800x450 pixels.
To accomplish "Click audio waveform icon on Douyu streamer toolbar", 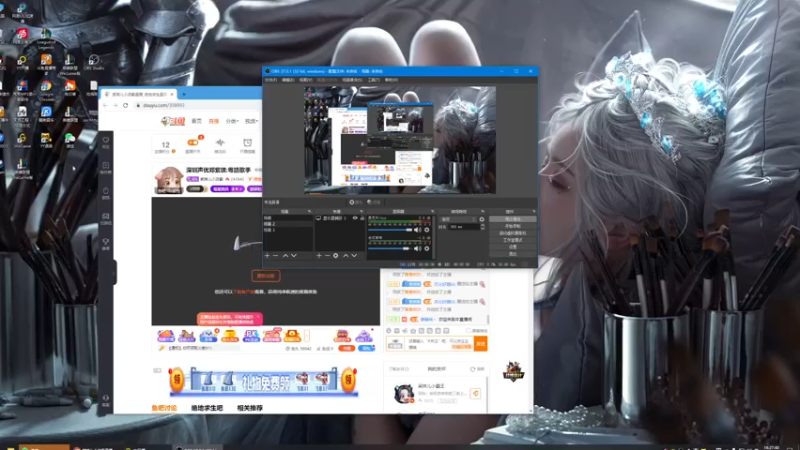I will (x=220, y=142).
